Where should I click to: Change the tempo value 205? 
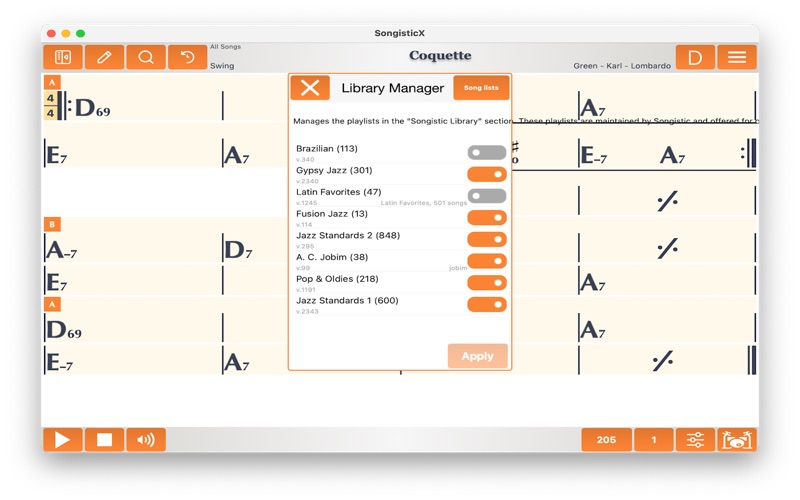coord(606,440)
